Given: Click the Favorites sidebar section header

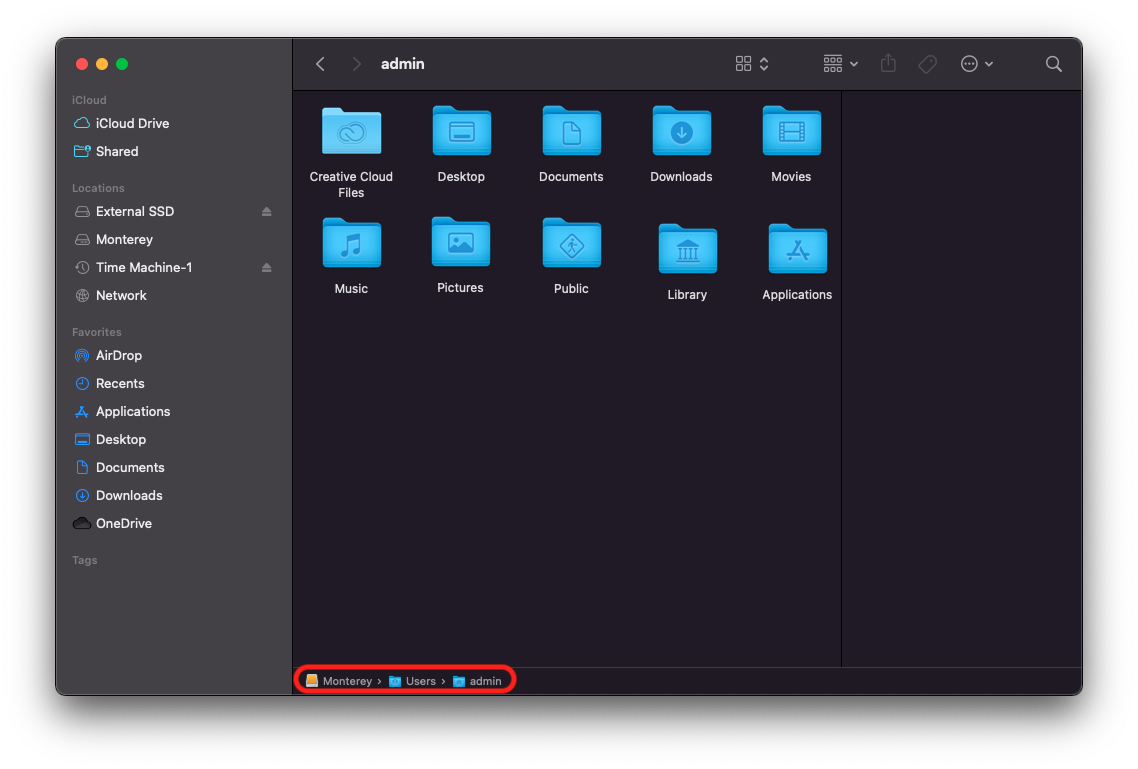Looking at the screenshot, I should (x=97, y=332).
